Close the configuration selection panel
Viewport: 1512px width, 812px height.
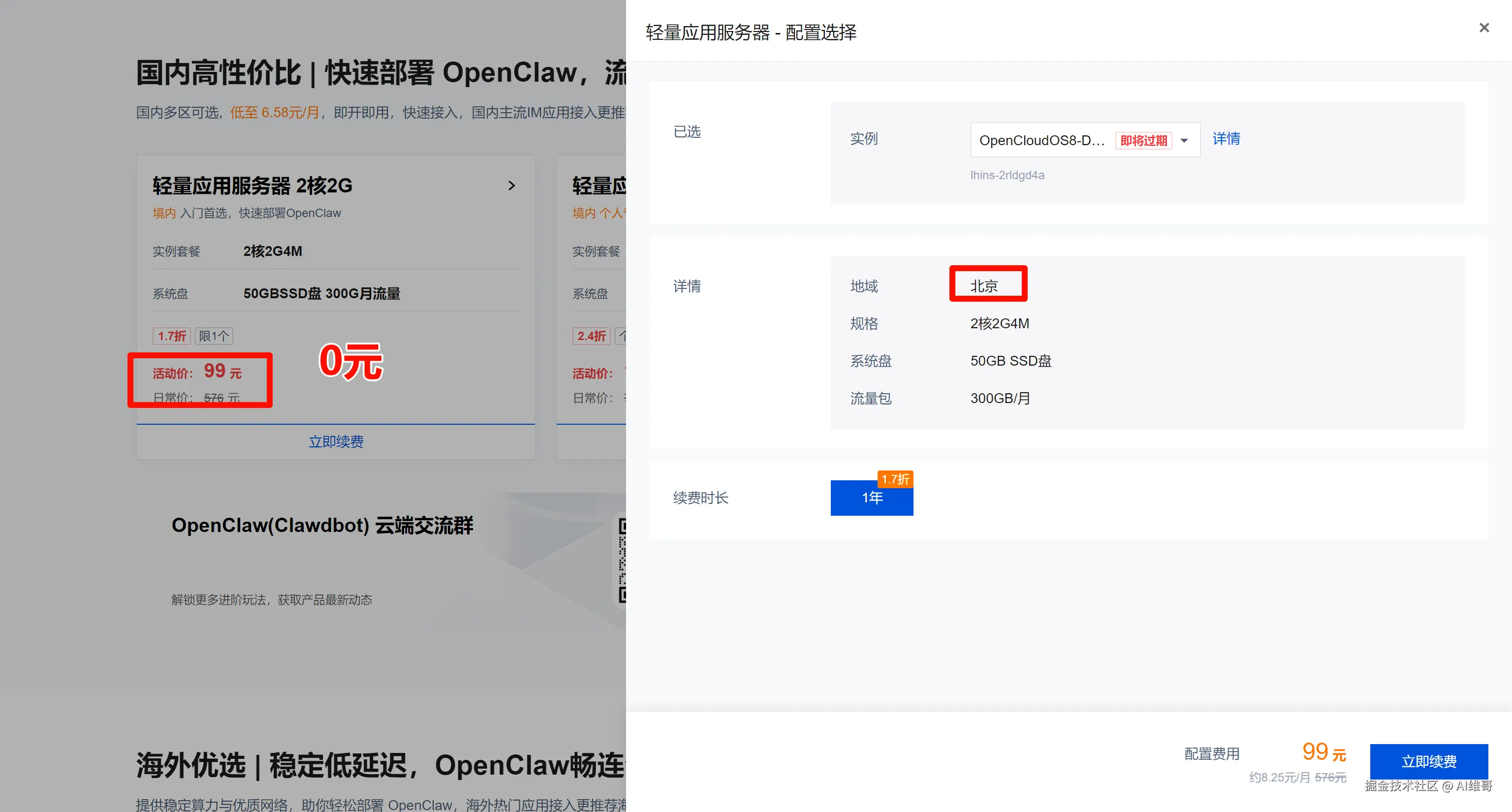point(1484,28)
